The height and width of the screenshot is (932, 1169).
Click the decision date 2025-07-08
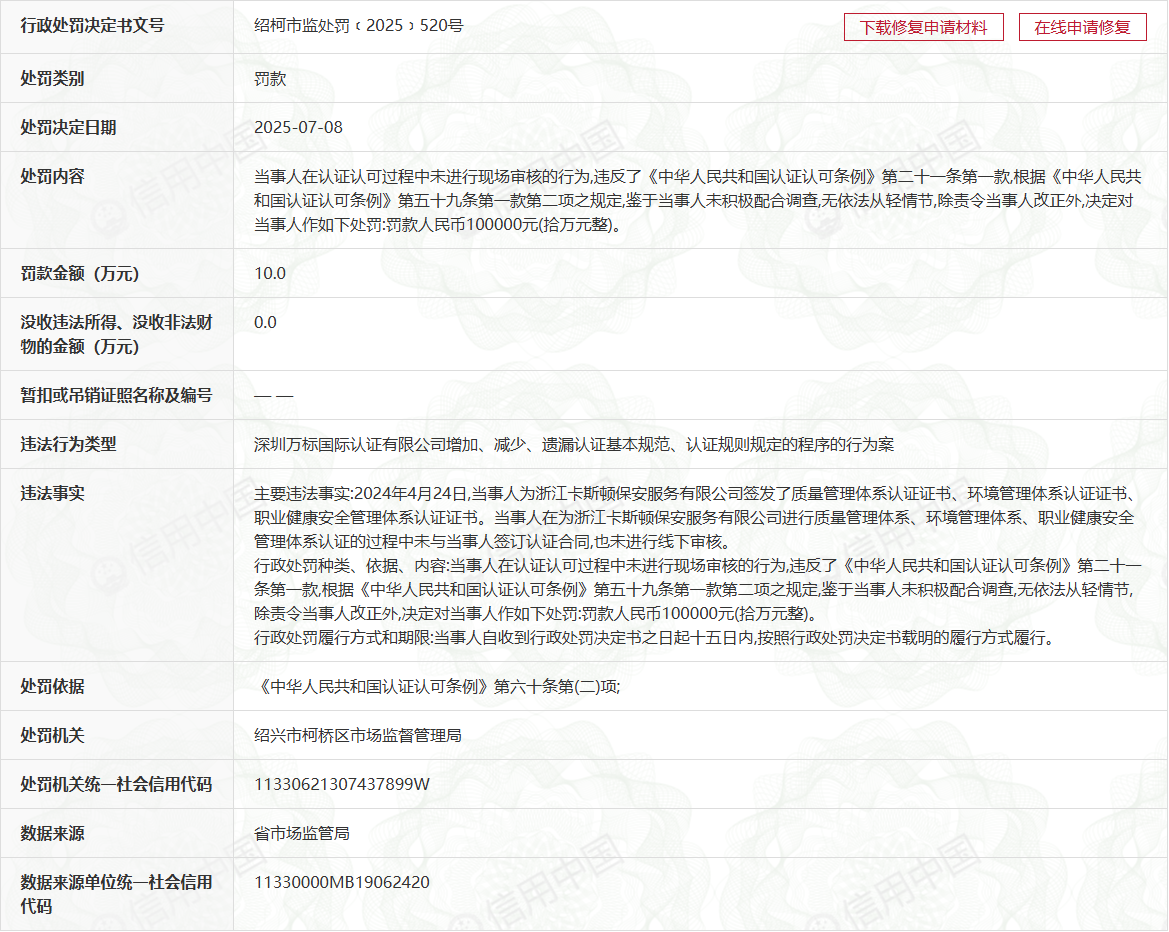(x=298, y=127)
